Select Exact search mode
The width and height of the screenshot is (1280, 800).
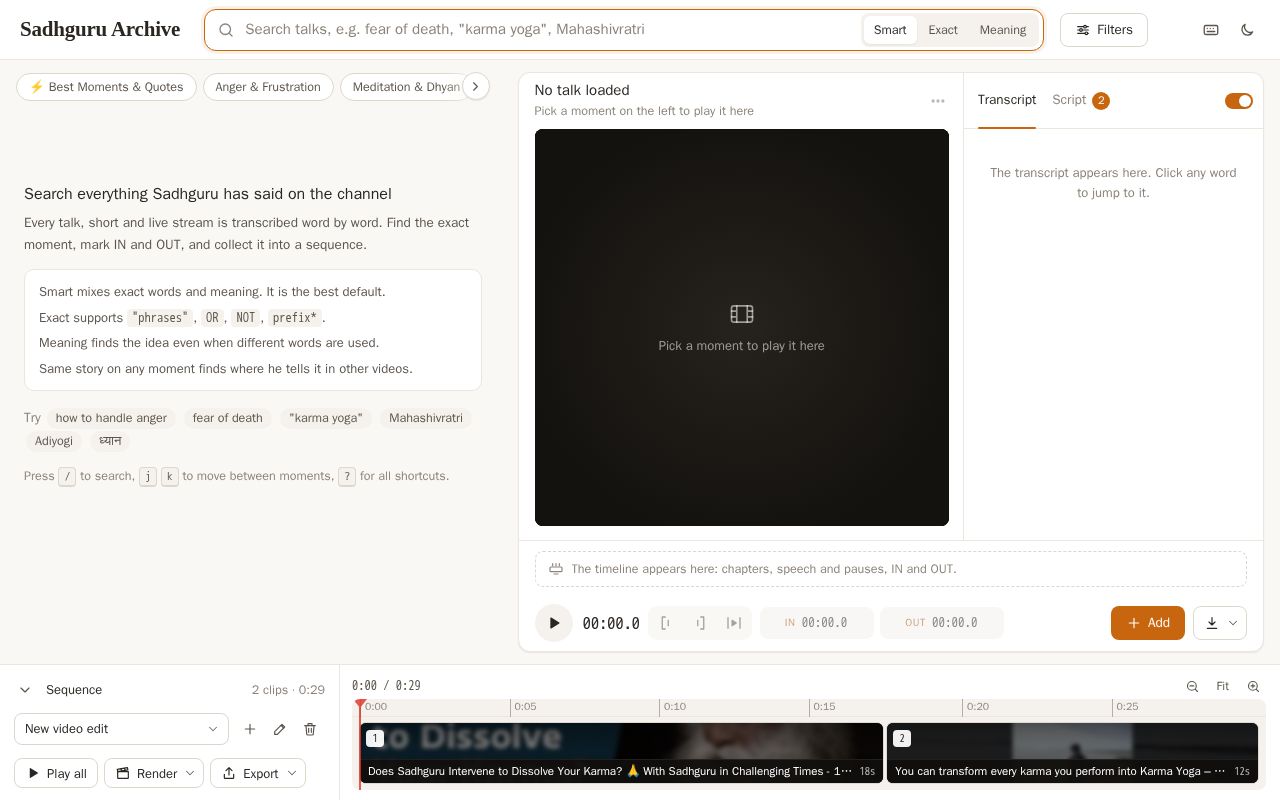[943, 30]
